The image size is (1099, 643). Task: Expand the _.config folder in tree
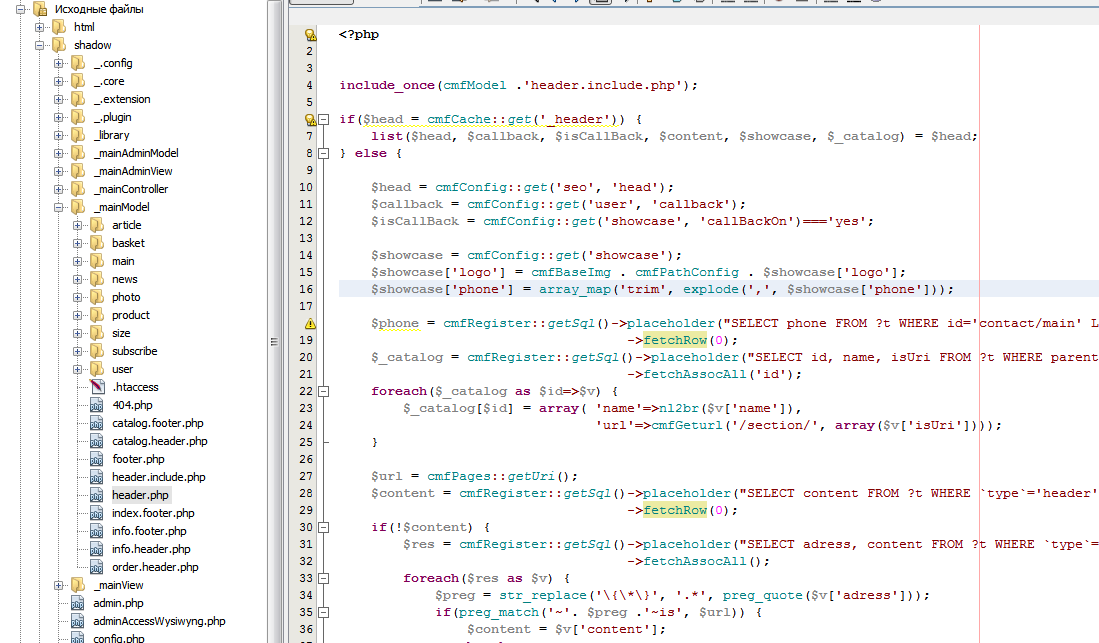coord(59,63)
